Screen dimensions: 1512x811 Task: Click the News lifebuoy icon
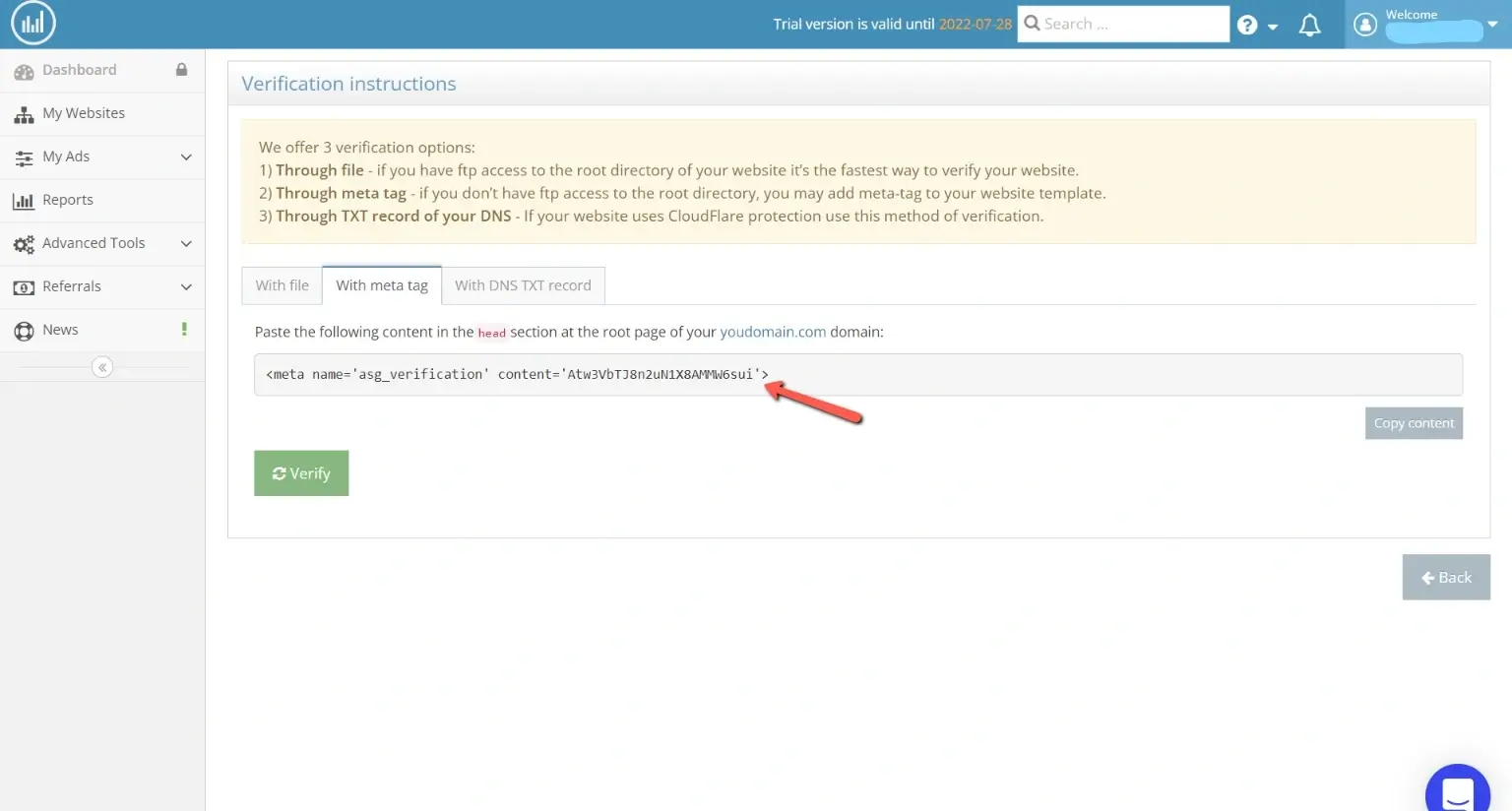(24, 331)
